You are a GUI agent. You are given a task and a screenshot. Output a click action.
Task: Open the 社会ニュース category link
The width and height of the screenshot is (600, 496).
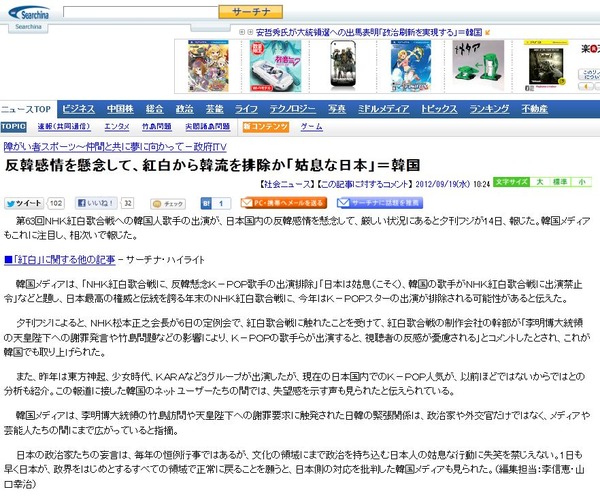[287, 184]
